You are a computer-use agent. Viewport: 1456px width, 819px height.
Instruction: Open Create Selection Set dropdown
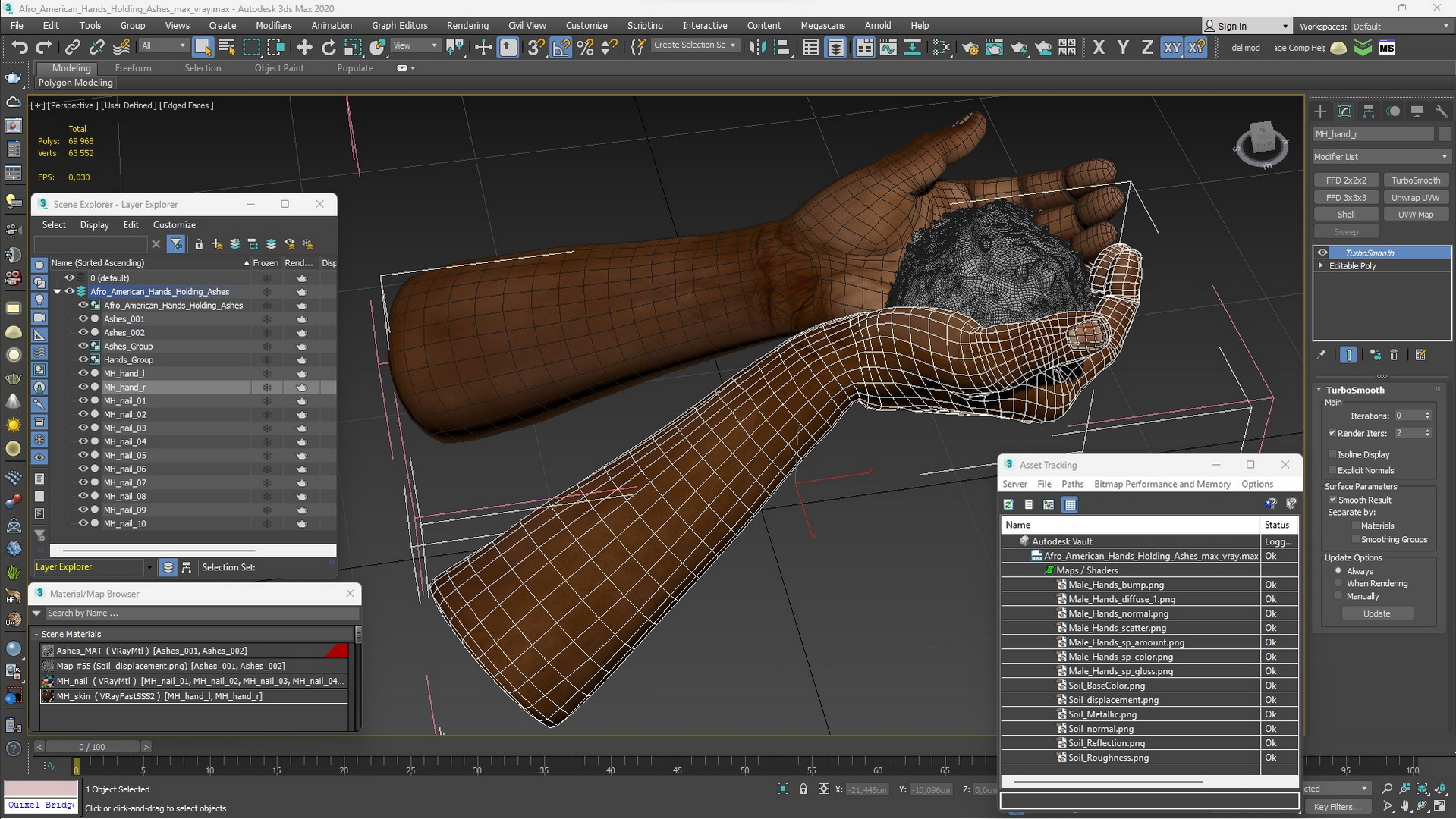point(695,45)
